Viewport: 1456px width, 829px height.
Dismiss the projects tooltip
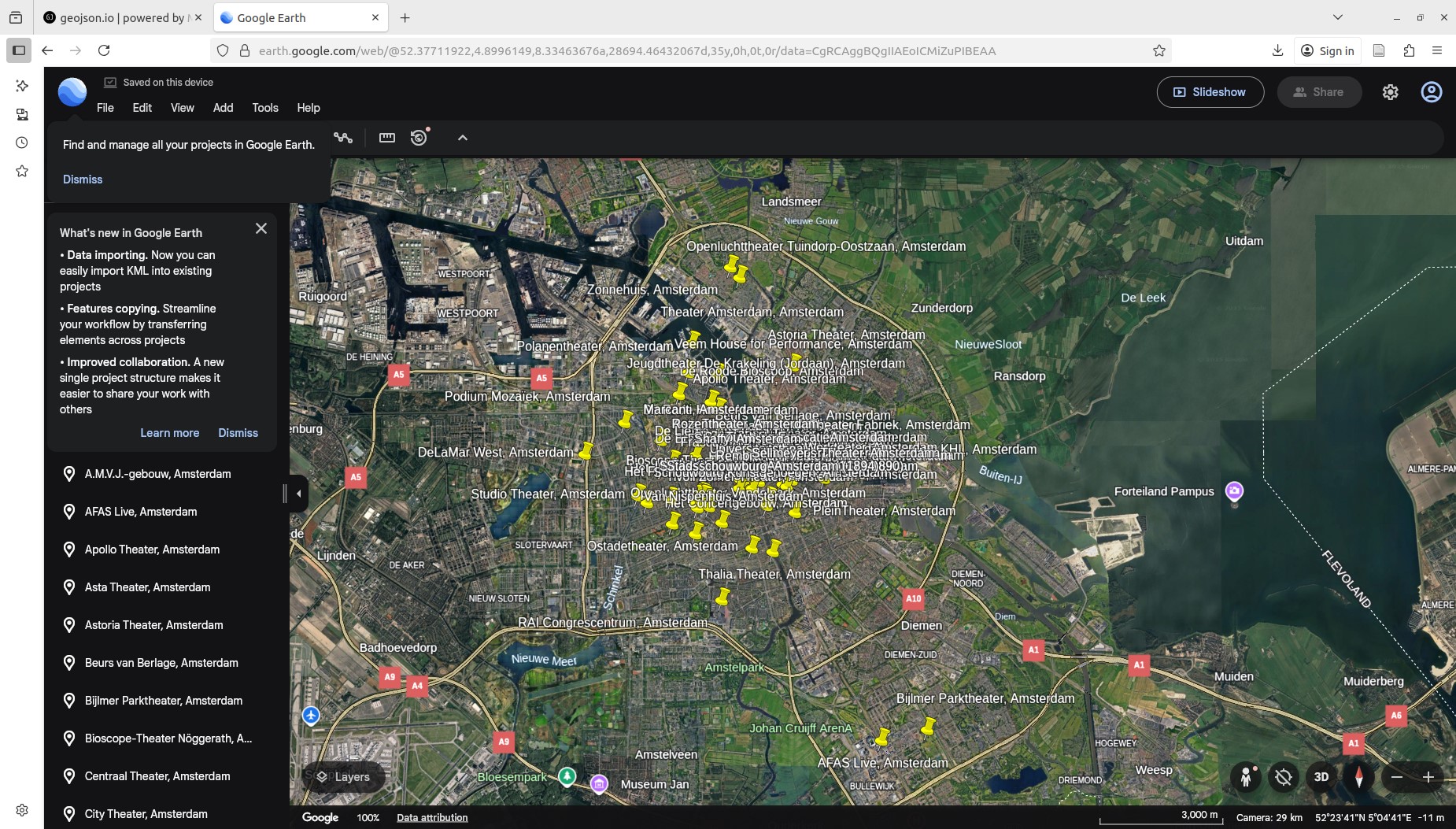tap(83, 179)
